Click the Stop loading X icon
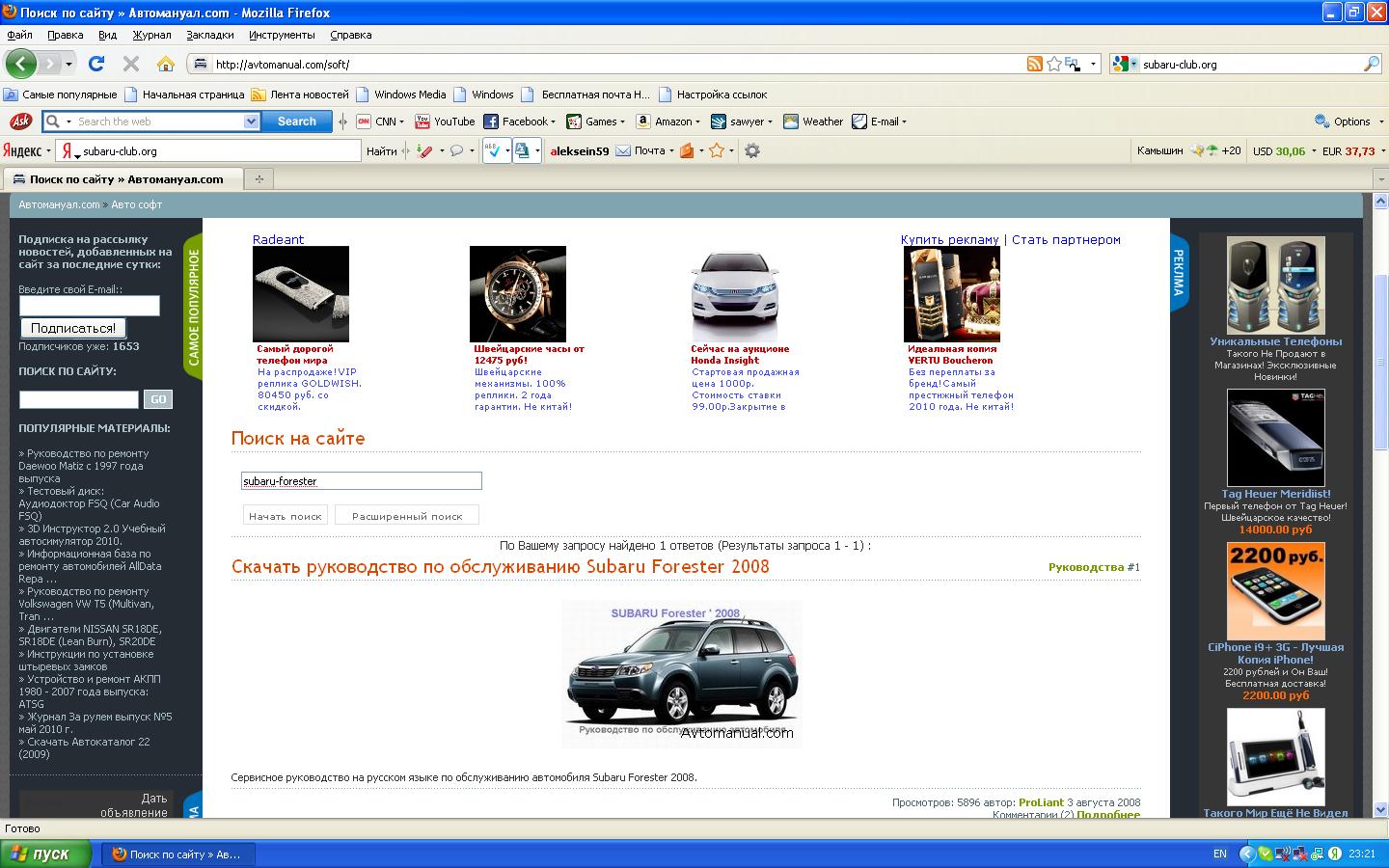Viewport: 1389px width, 868px height. tap(131, 64)
